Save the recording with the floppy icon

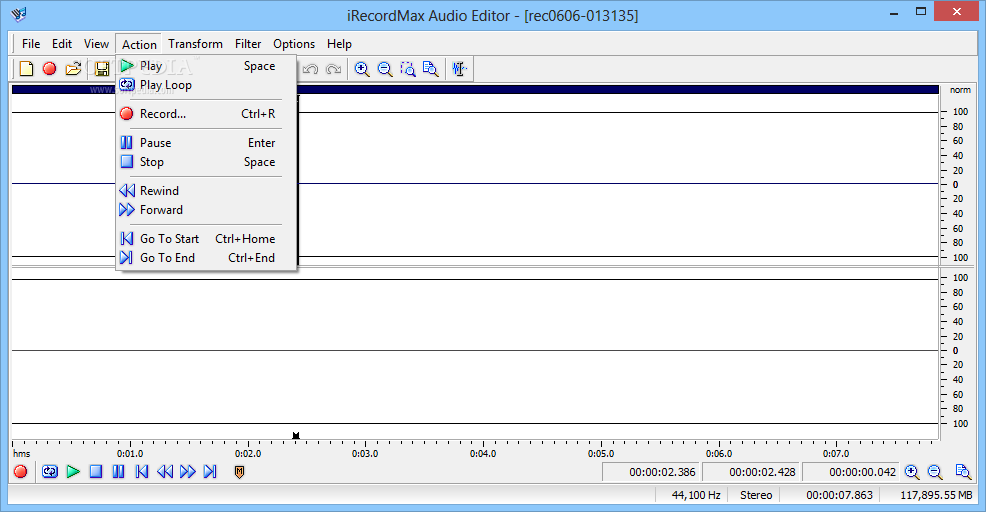[x=101, y=69]
